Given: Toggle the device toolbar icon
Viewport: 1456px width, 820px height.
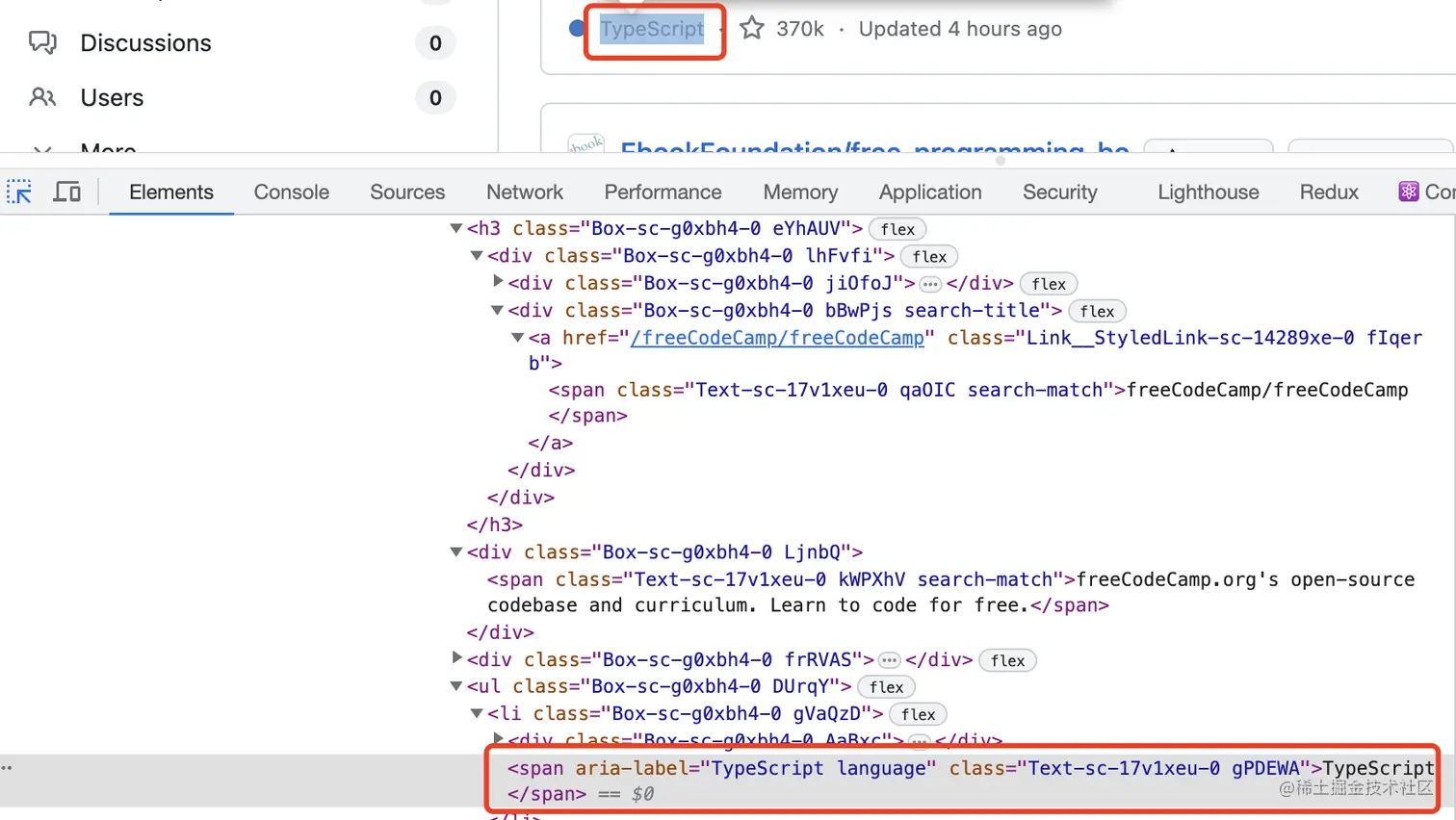Looking at the screenshot, I should tap(66, 192).
